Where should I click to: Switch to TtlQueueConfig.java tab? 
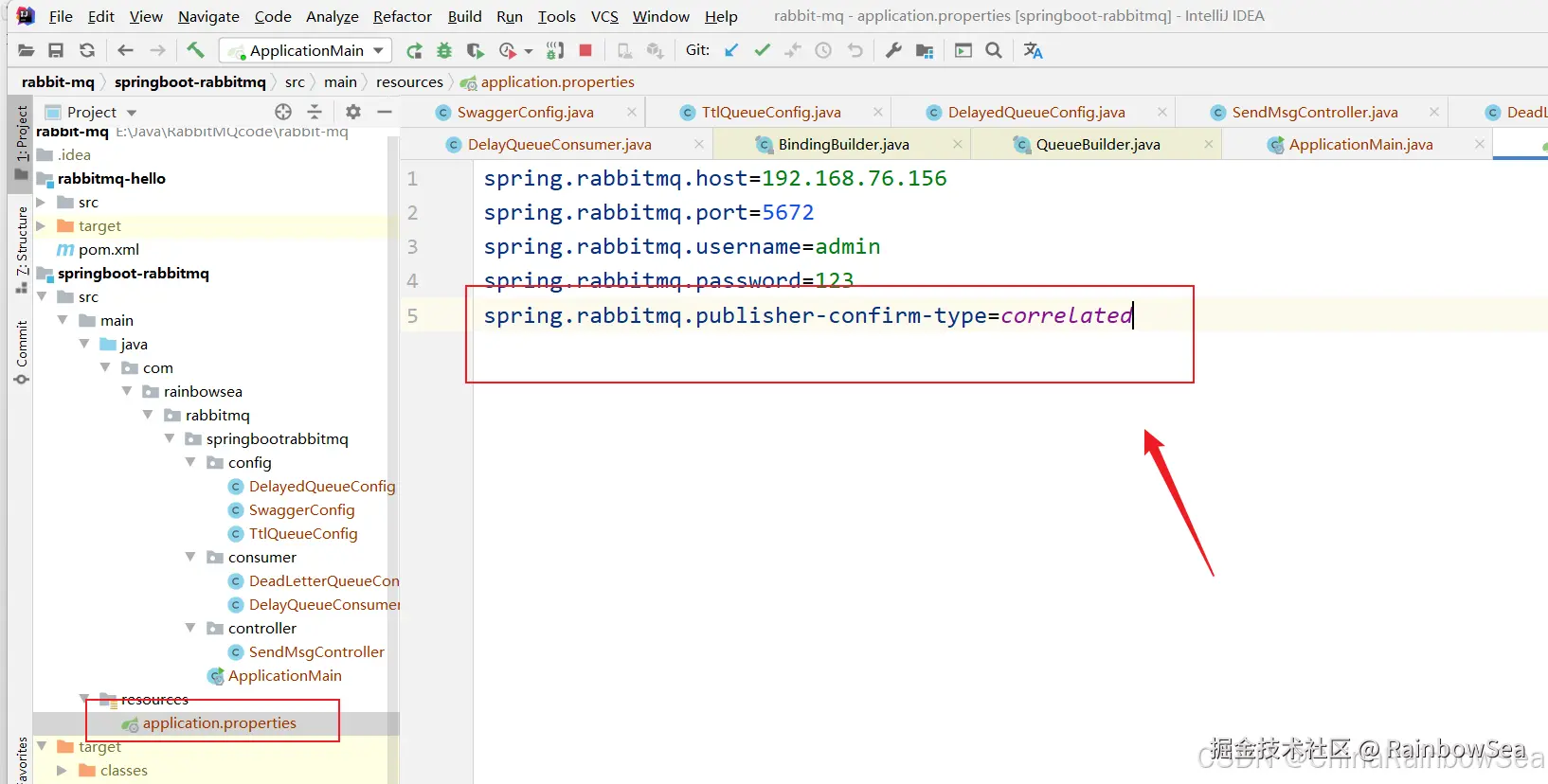pyautogui.click(x=771, y=112)
